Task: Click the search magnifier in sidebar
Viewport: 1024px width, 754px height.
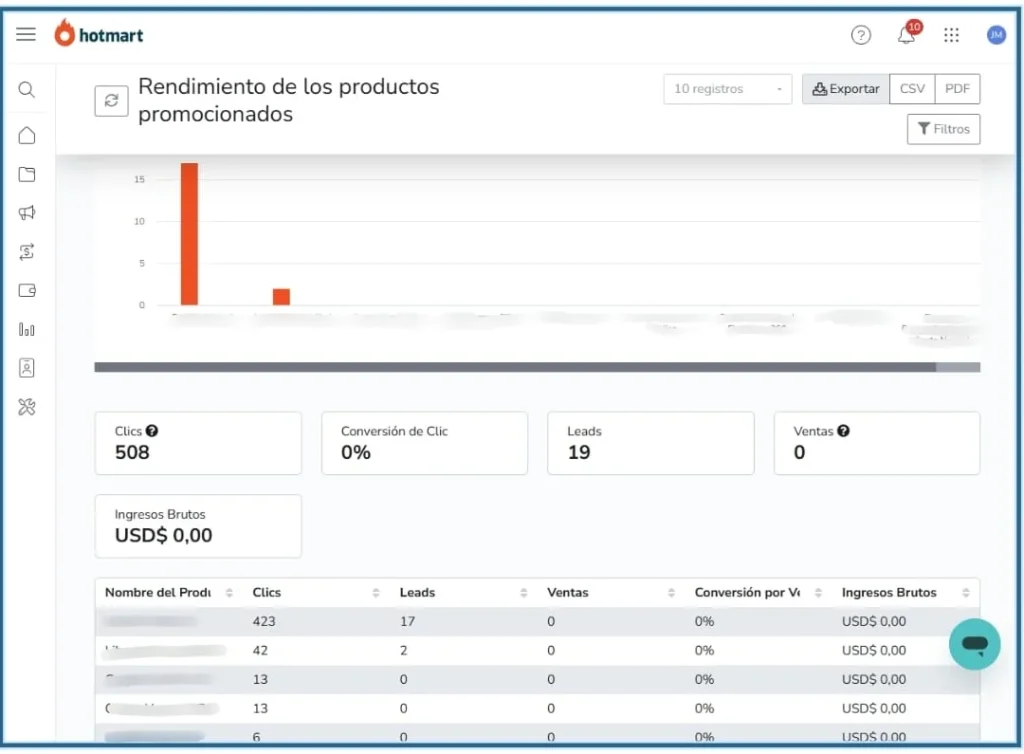Action: pyautogui.click(x=27, y=90)
